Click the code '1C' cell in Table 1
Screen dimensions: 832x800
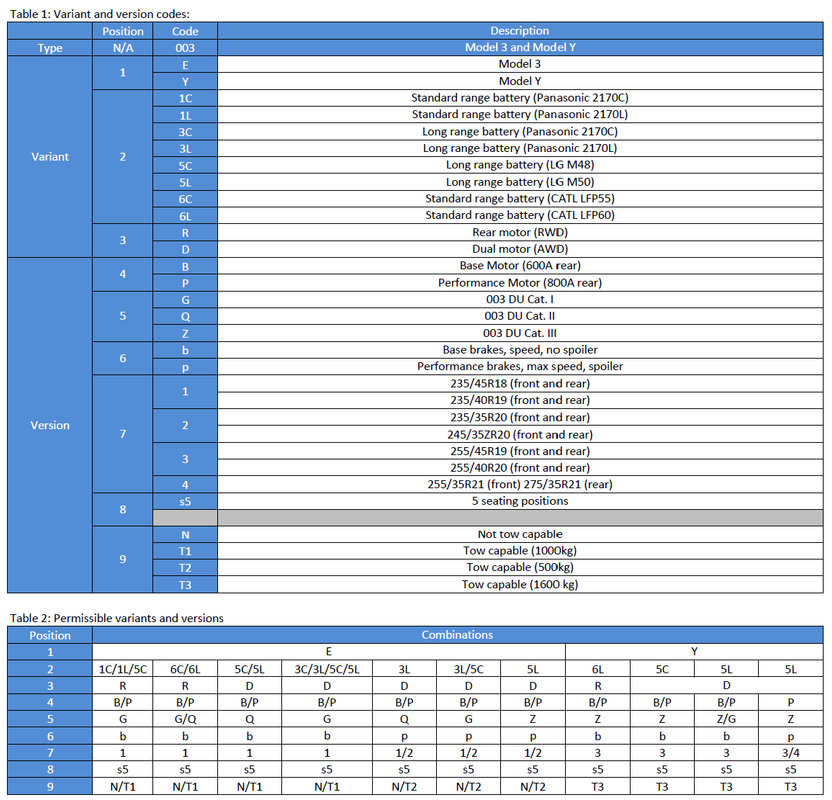(185, 98)
